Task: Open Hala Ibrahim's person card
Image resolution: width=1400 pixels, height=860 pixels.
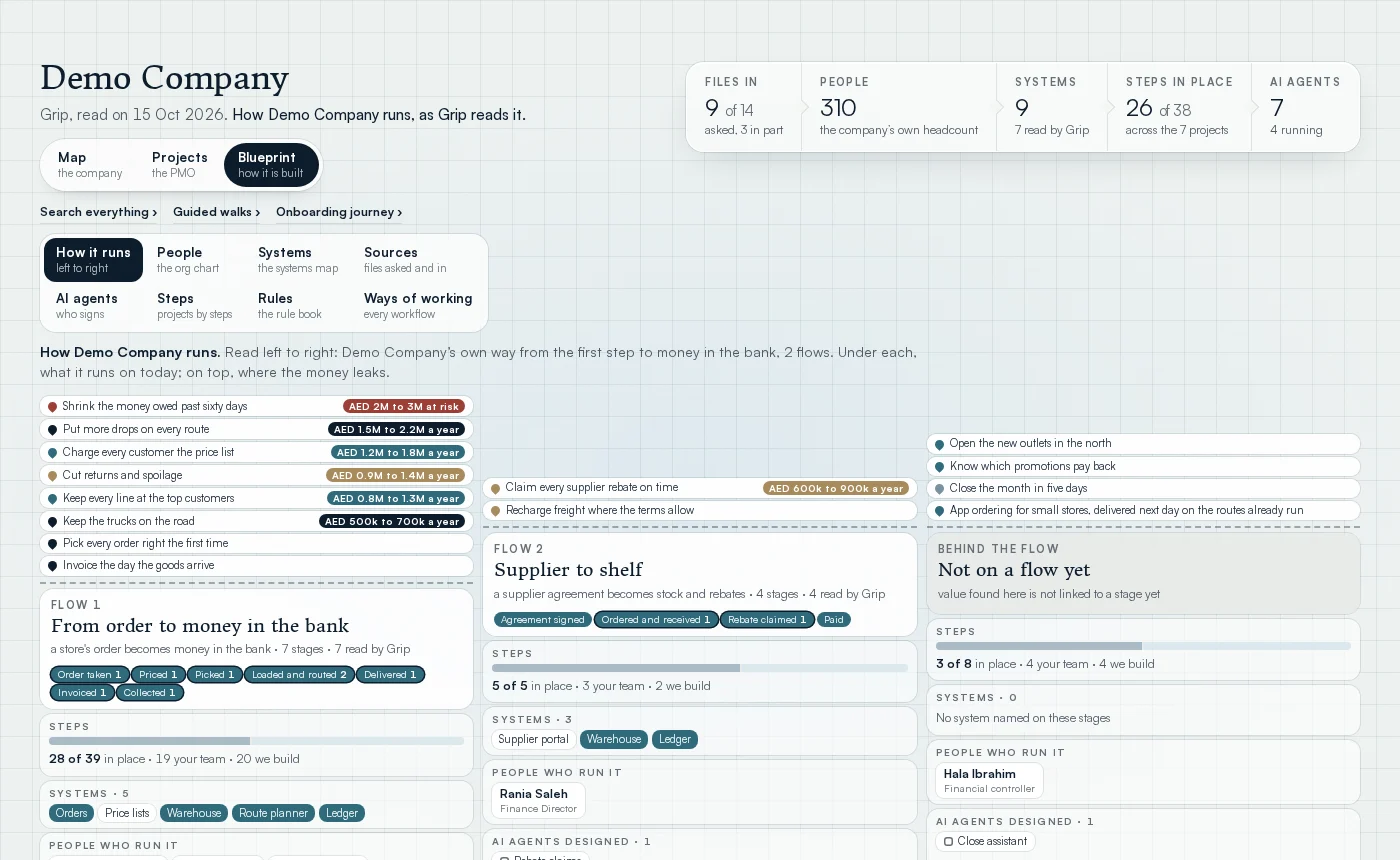Action: [989, 781]
